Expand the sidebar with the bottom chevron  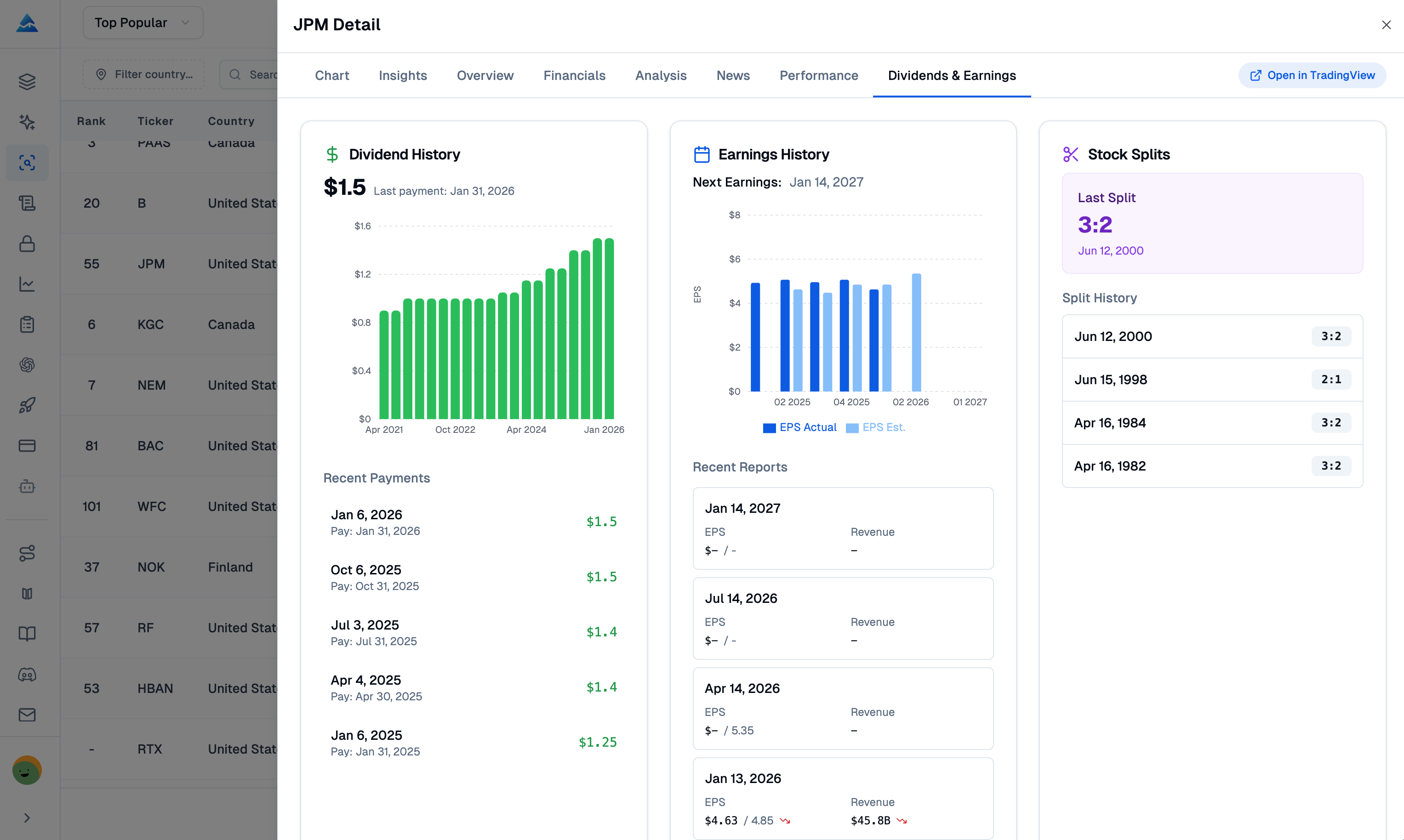tap(27, 818)
